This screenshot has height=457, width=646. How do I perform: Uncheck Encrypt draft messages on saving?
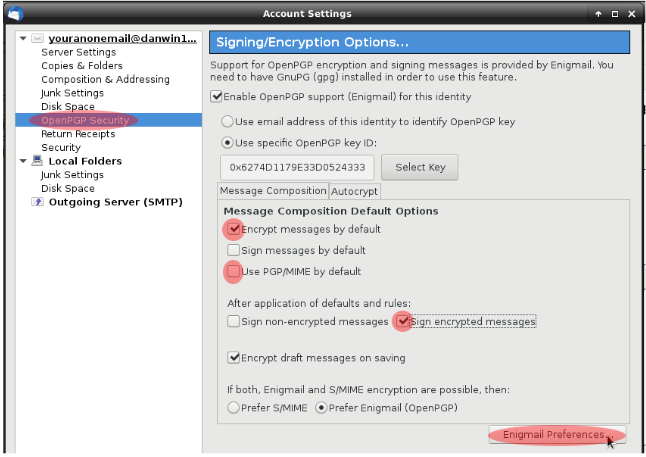(x=233, y=357)
